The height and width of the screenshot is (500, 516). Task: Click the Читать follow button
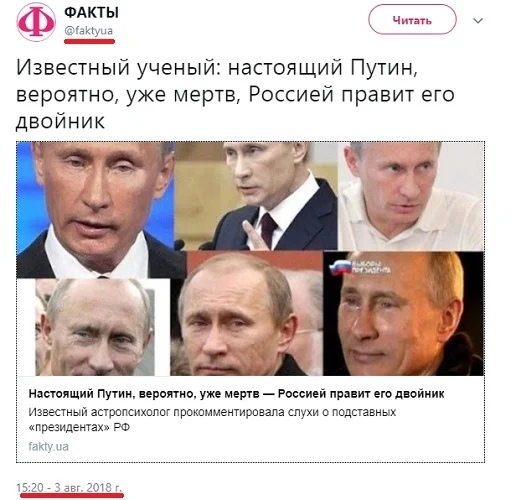[x=412, y=20]
